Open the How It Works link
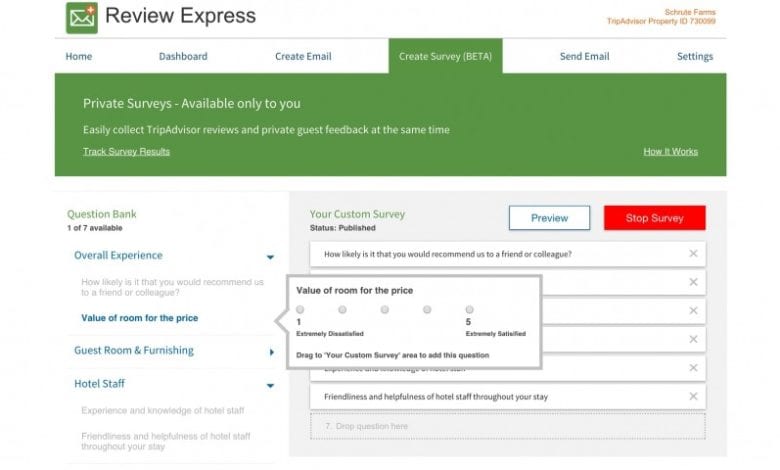 pos(671,152)
